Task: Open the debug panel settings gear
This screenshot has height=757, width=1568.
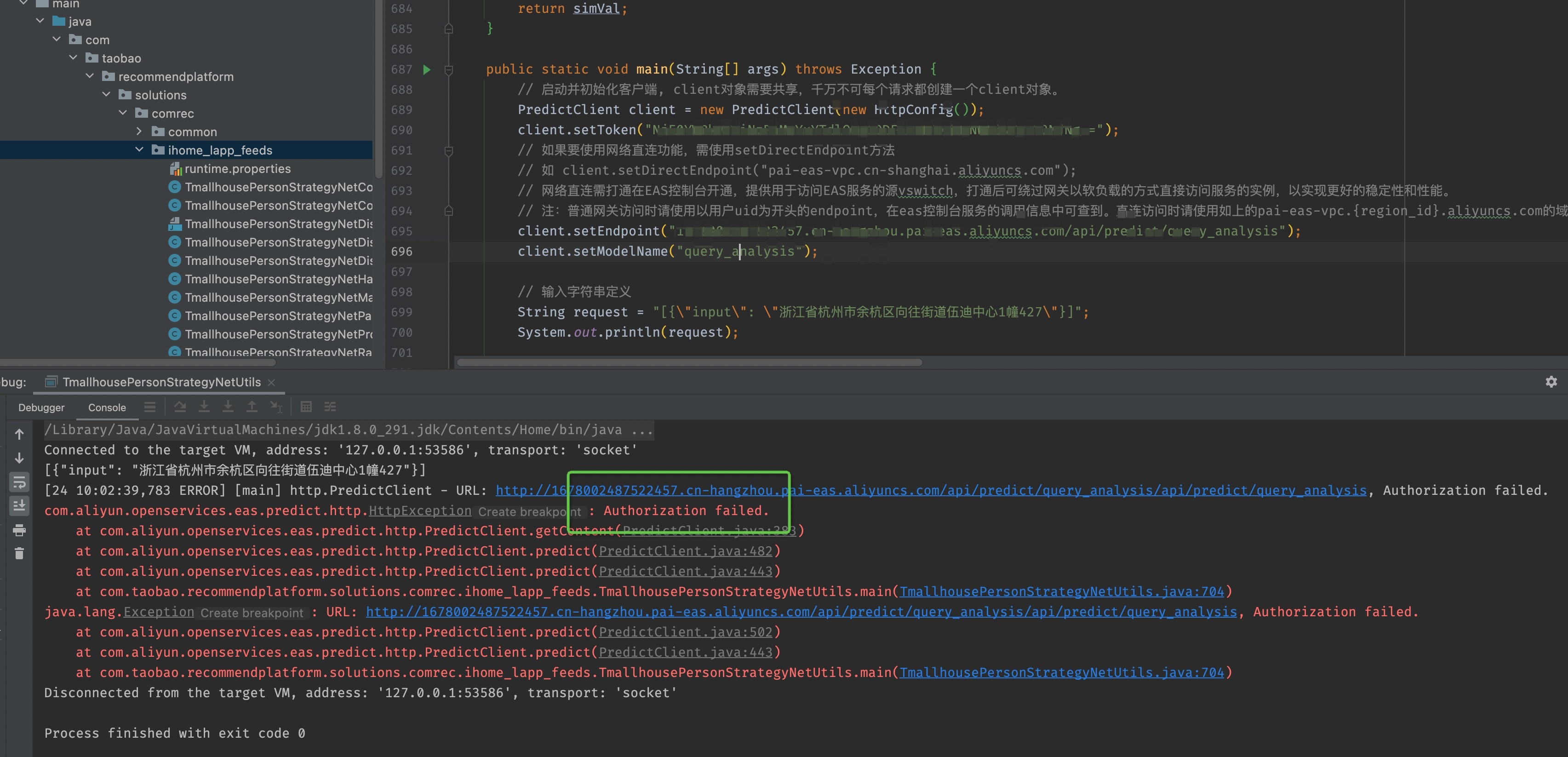Action: 1551,382
